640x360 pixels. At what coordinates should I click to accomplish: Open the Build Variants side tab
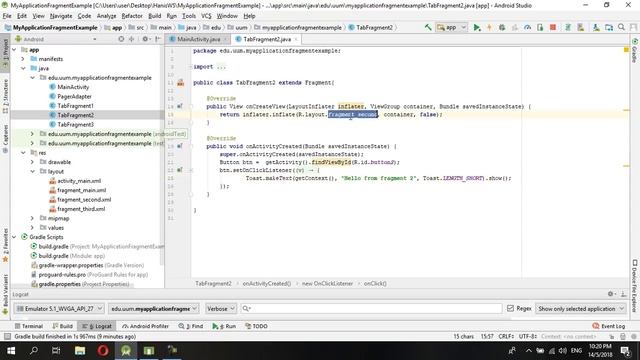[x=5, y=294]
